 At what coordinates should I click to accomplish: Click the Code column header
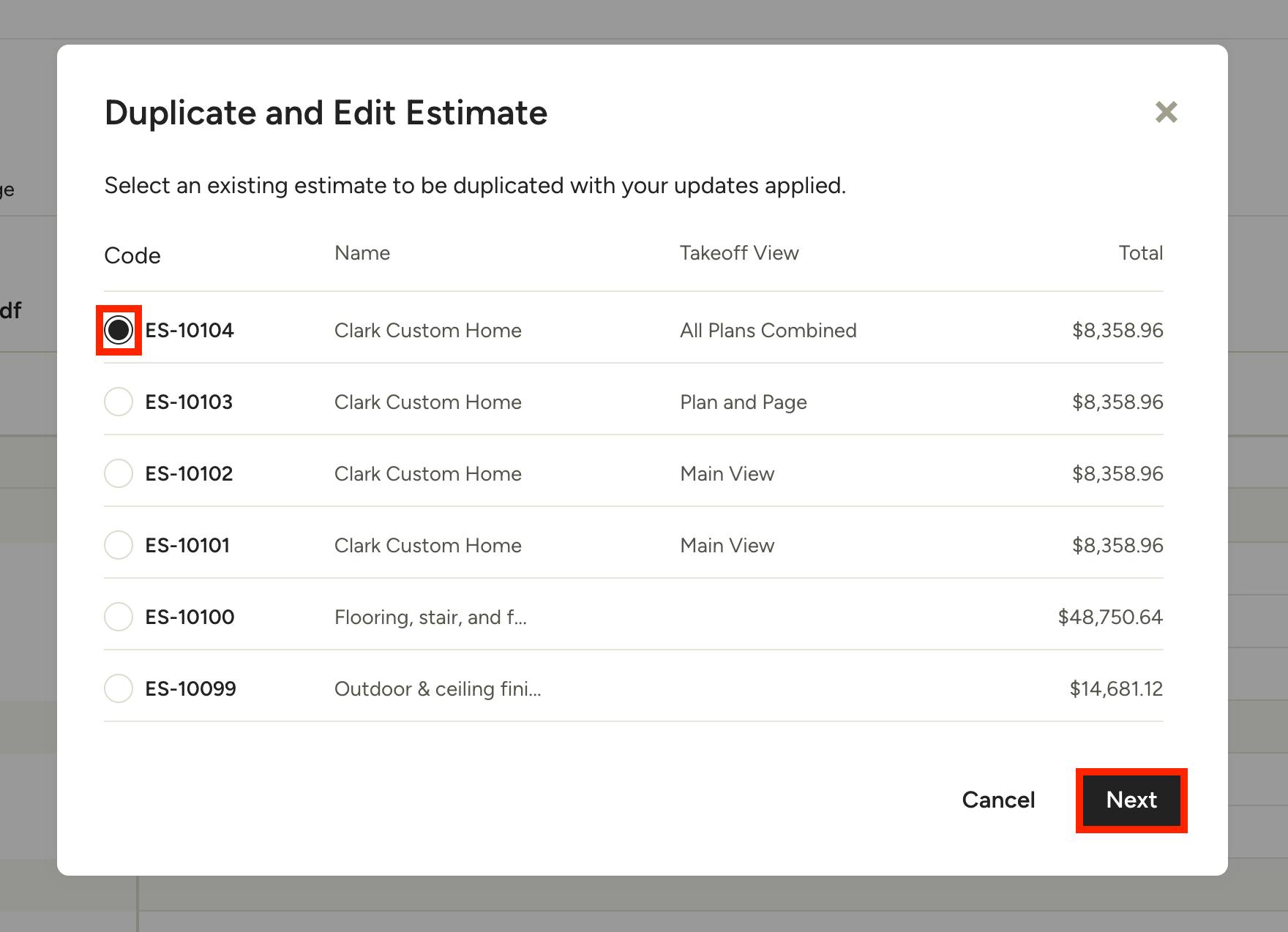point(132,255)
